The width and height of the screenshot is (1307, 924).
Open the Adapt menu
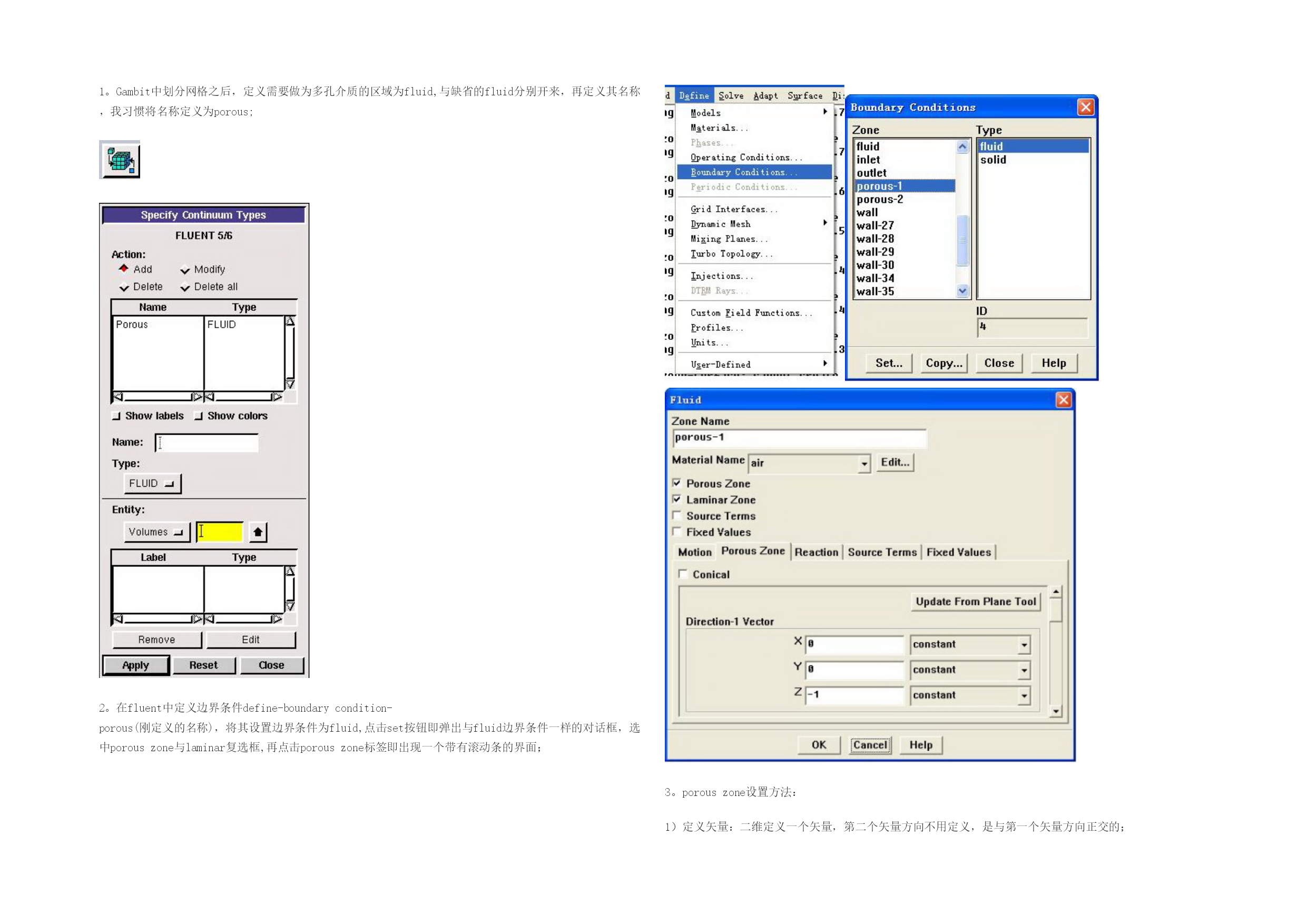(x=765, y=96)
